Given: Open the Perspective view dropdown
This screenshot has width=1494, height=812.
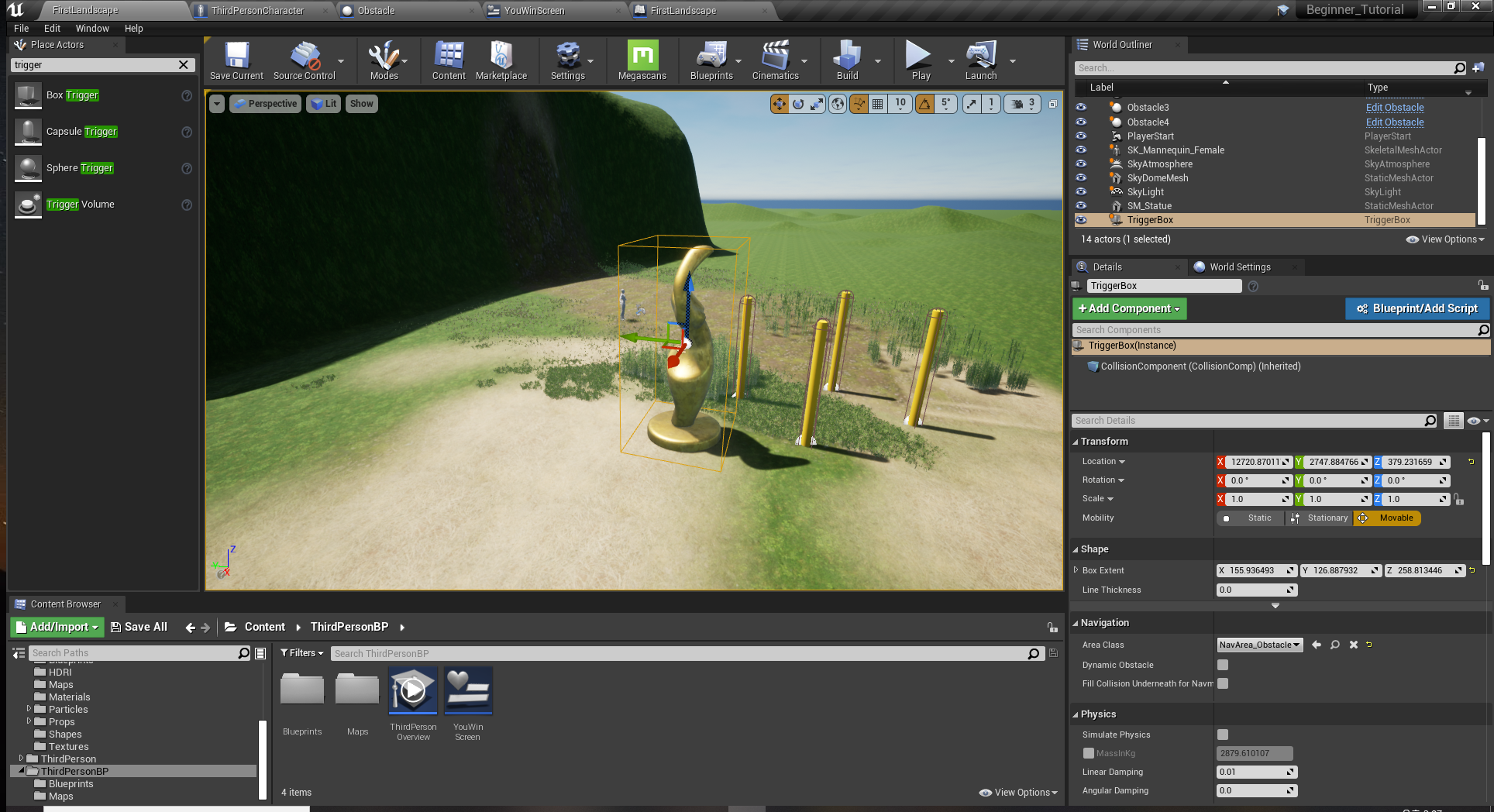Looking at the screenshot, I should click(x=265, y=104).
